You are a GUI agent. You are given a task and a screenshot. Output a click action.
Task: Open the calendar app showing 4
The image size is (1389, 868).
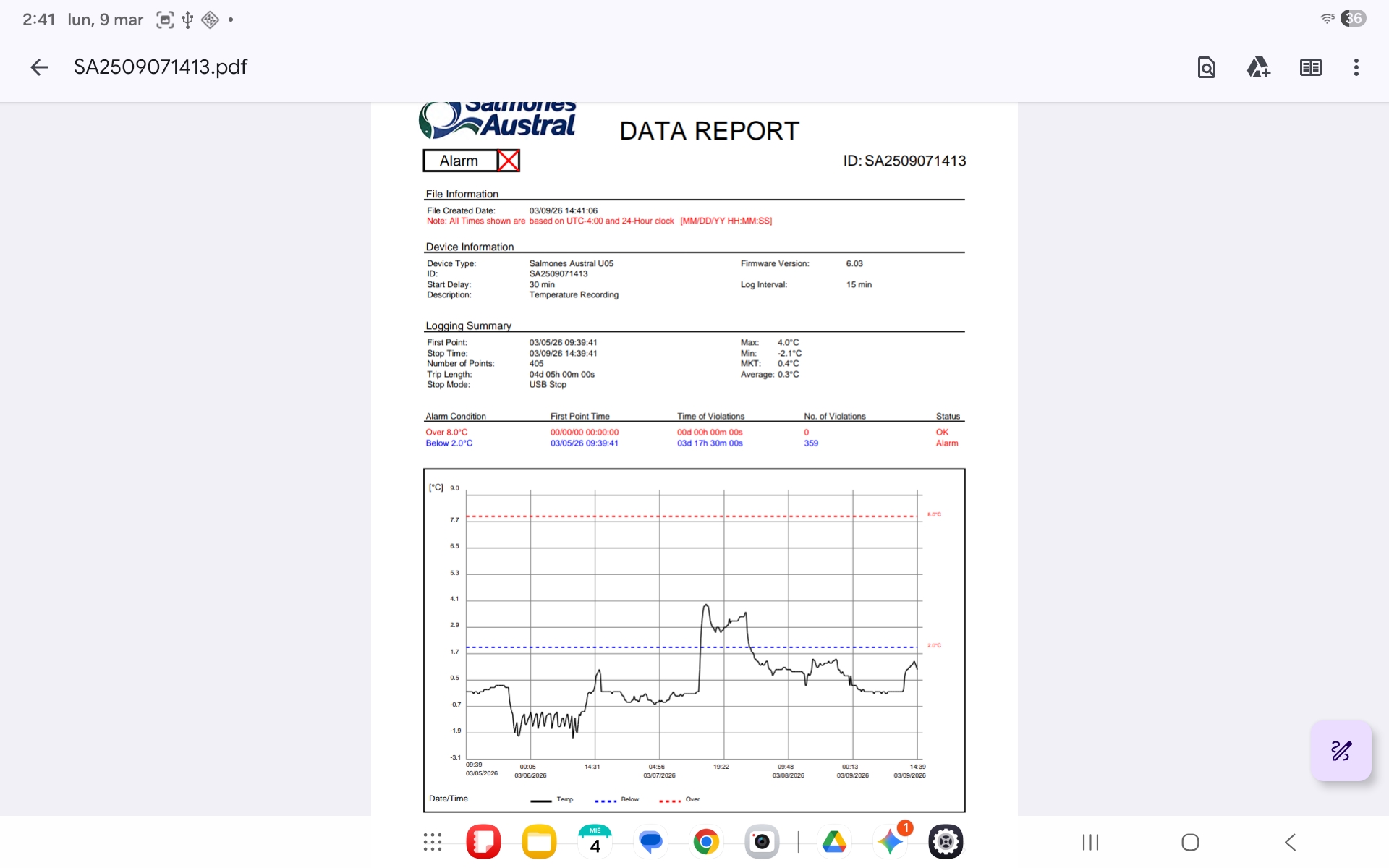click(595, 842)
